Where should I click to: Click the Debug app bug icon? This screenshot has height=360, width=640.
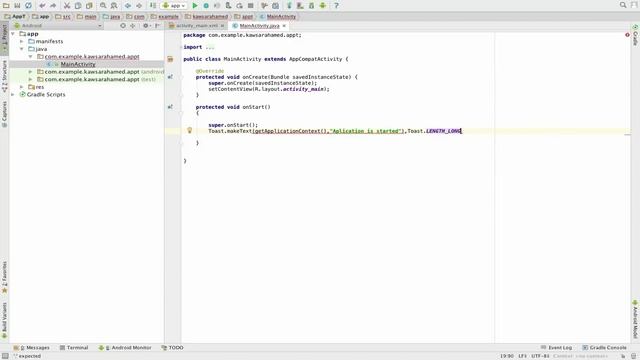(x=206, y=5)
